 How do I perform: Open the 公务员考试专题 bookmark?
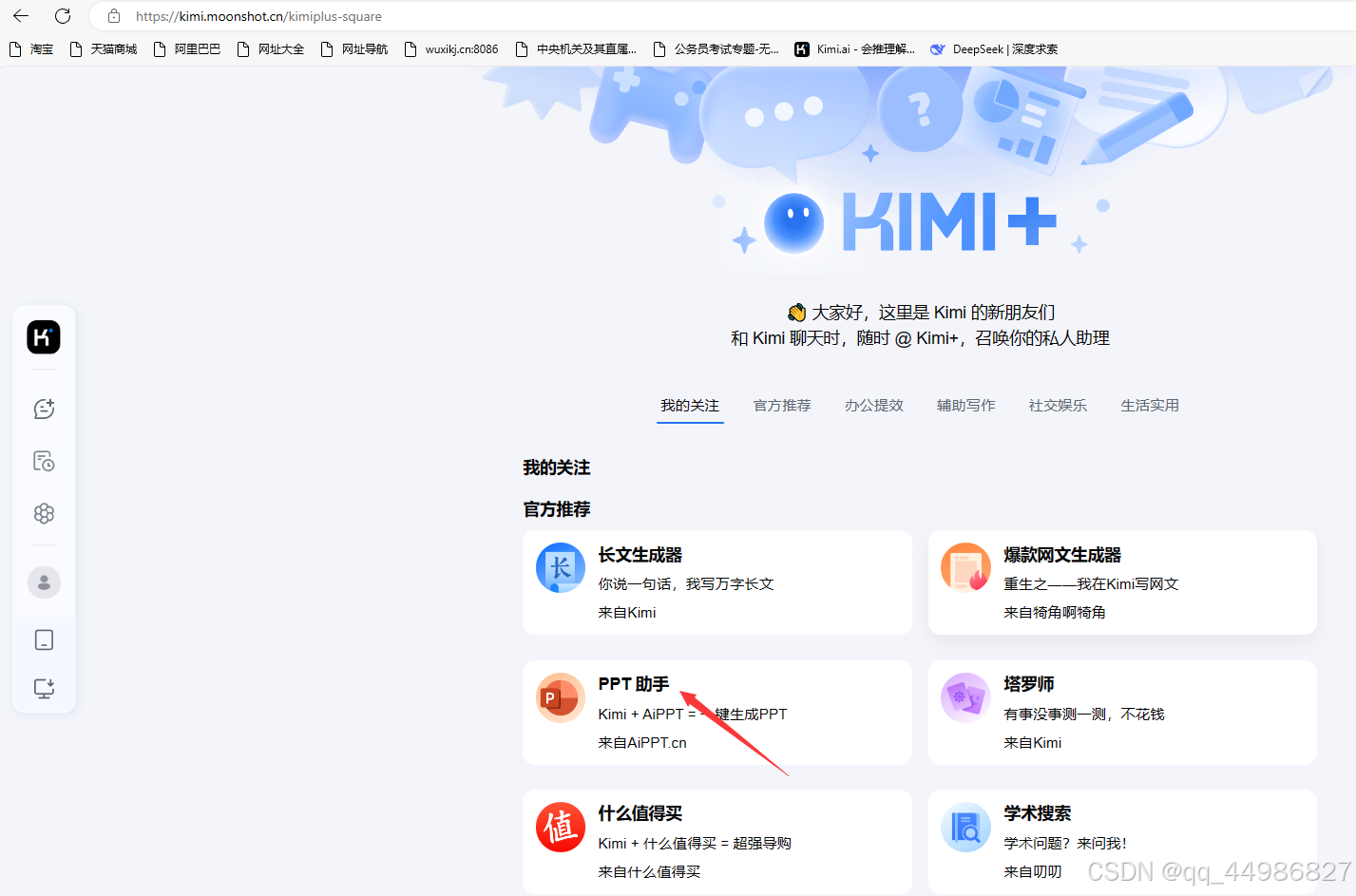(x=716, y=49)
